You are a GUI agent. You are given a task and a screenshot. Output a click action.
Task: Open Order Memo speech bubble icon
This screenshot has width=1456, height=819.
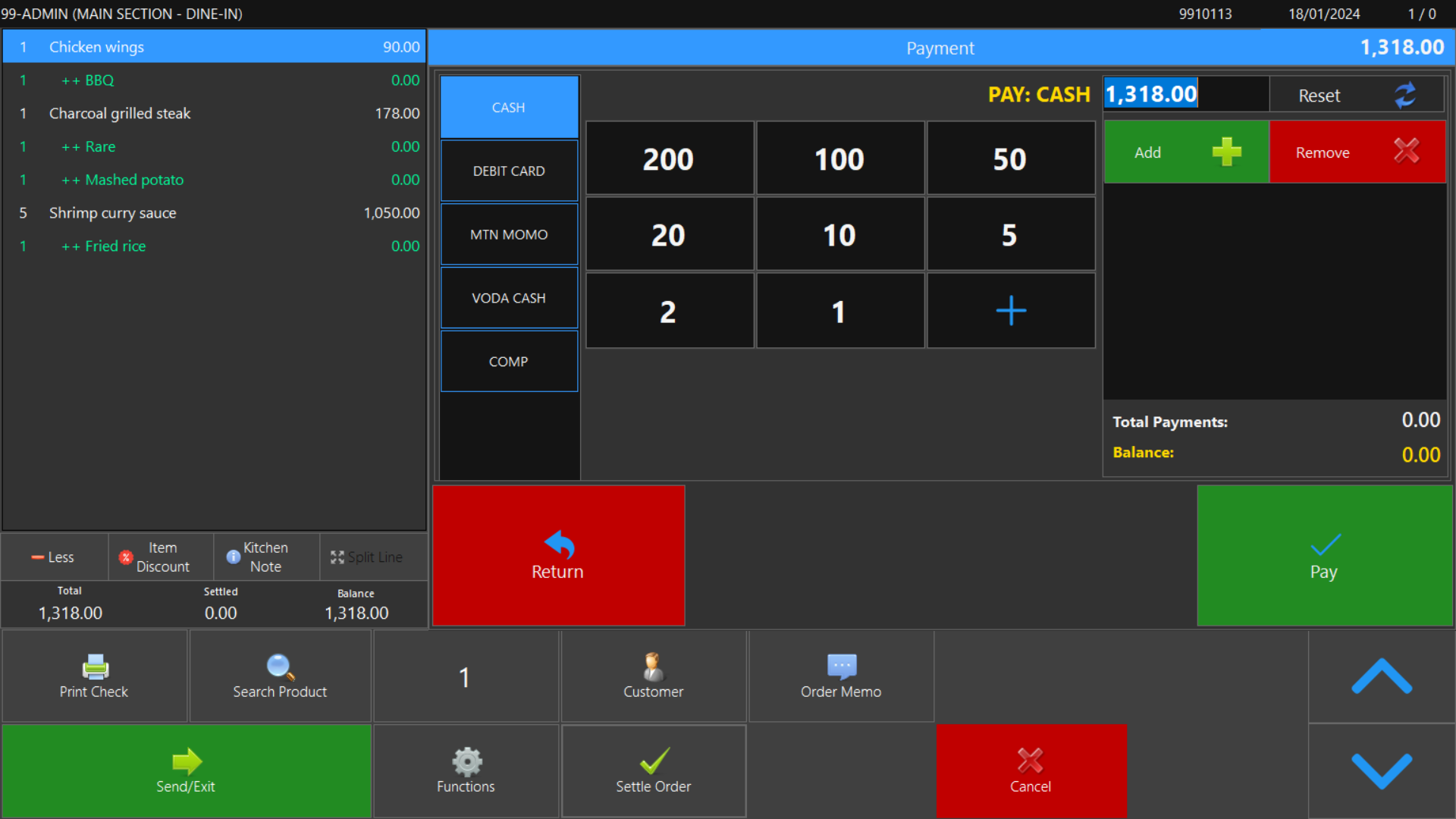(x=841, y=667)
